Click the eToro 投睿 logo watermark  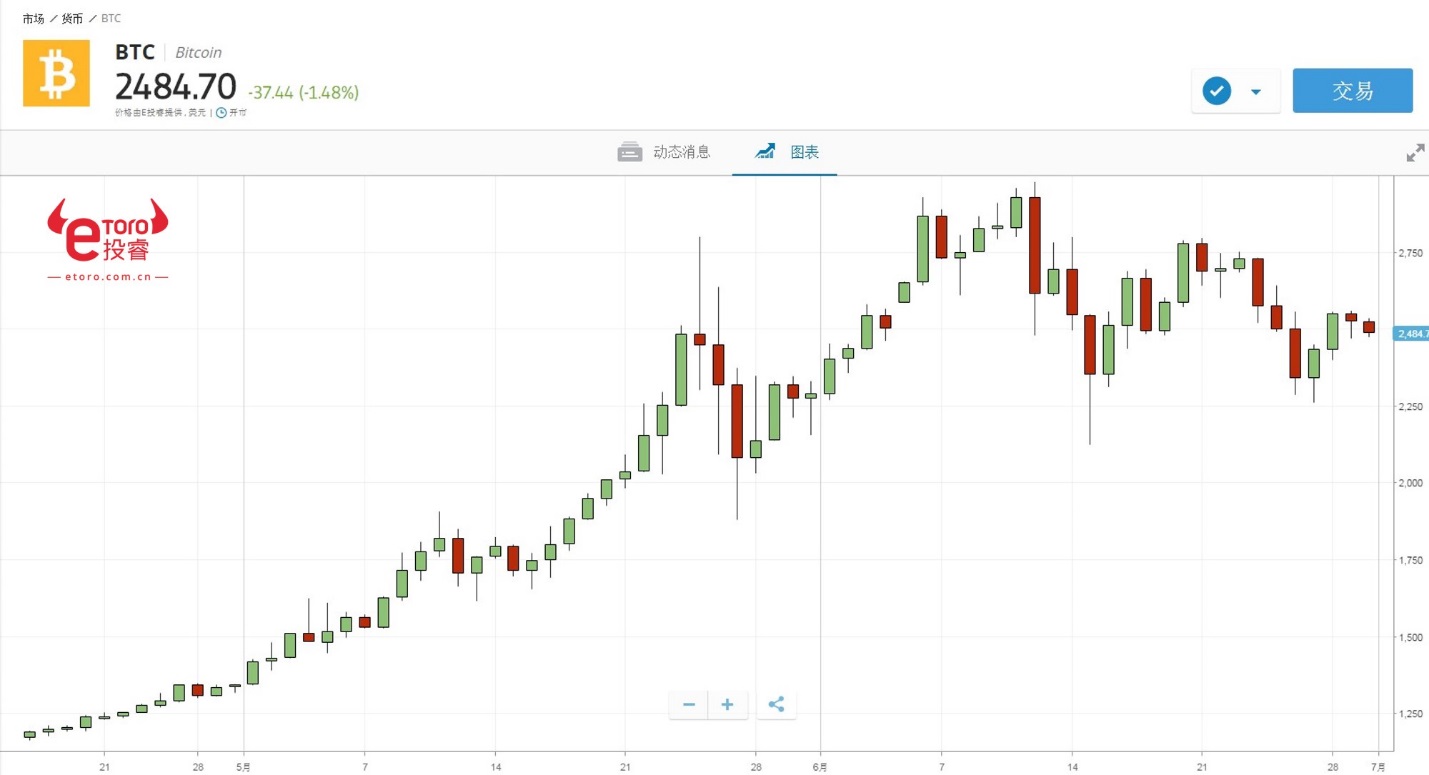pos(108,238)
